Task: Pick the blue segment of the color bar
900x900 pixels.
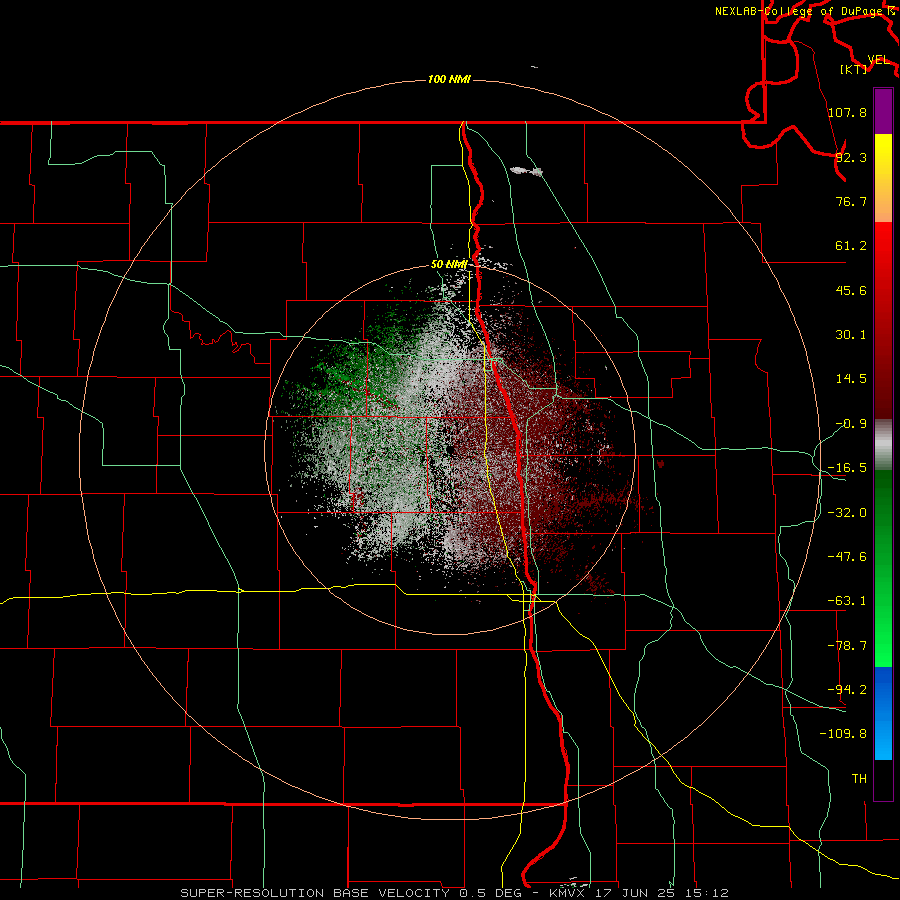Action: (883, 713)
